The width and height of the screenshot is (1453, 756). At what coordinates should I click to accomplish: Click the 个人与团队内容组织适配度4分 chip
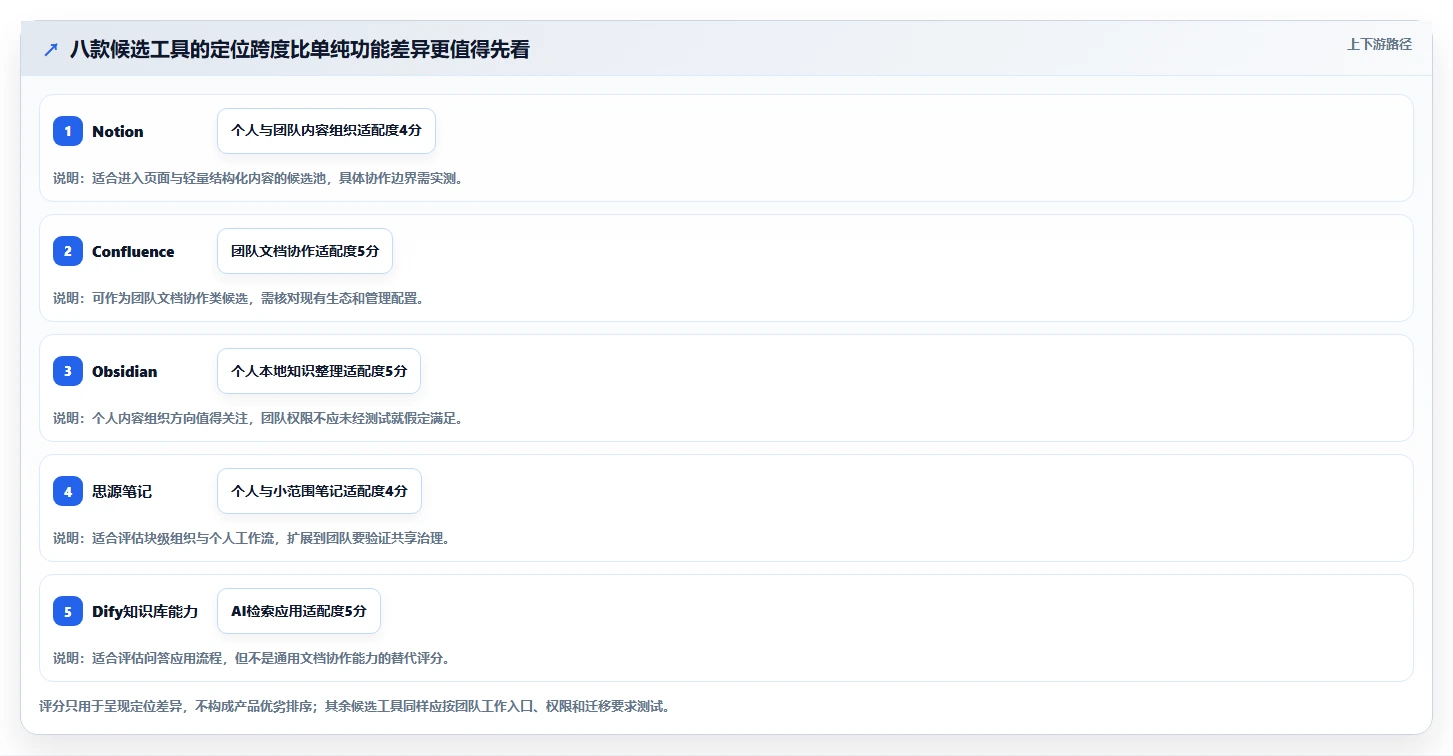point(326,131)
